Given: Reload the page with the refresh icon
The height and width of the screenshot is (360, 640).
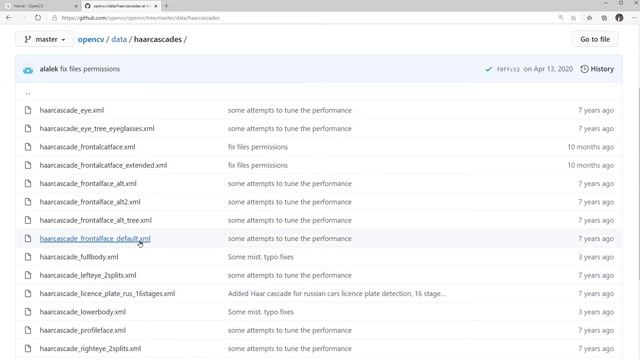Looking at the screenshot, I should (x=38, y=18).
